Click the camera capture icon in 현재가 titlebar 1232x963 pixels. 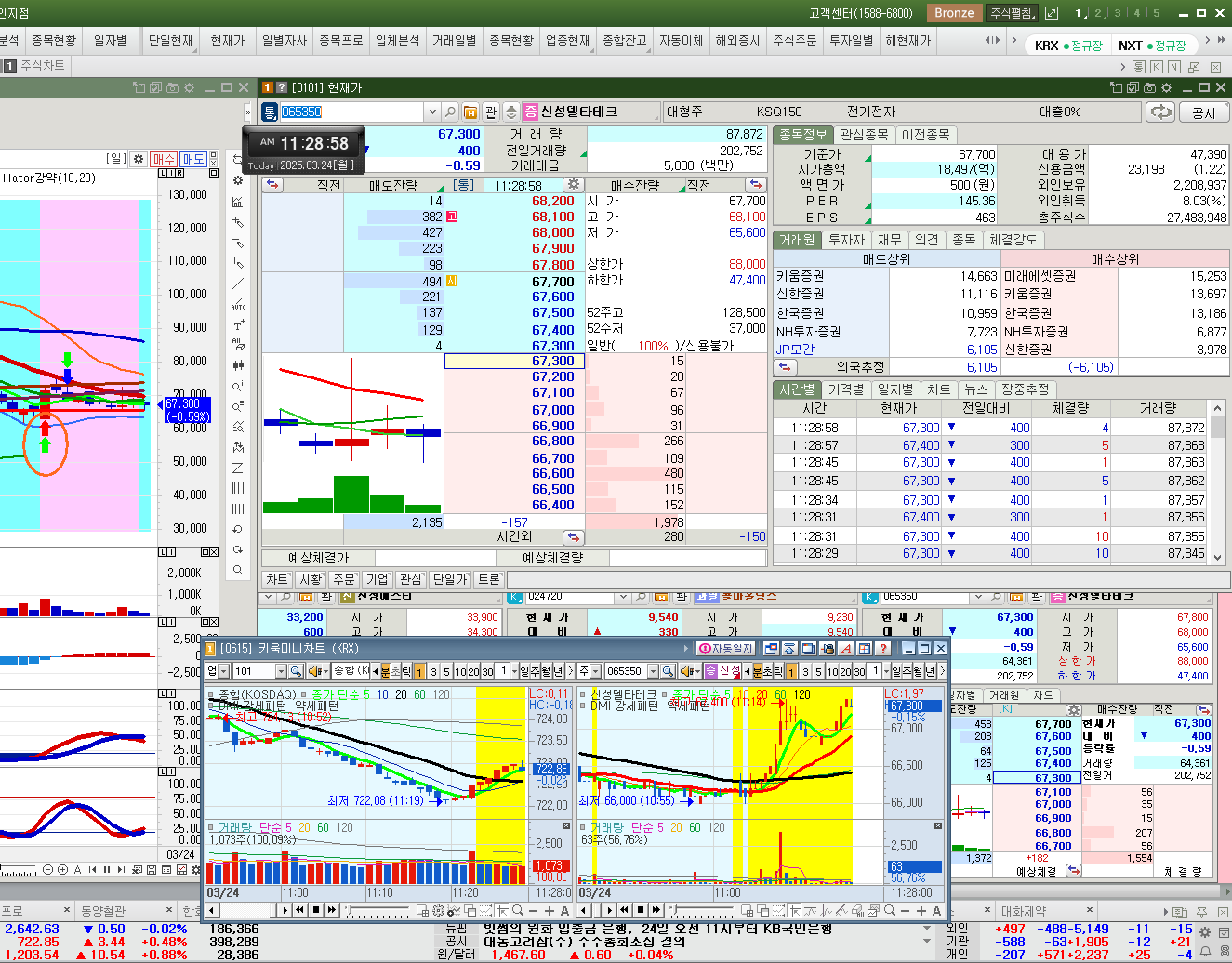[x=1150, y=87]
